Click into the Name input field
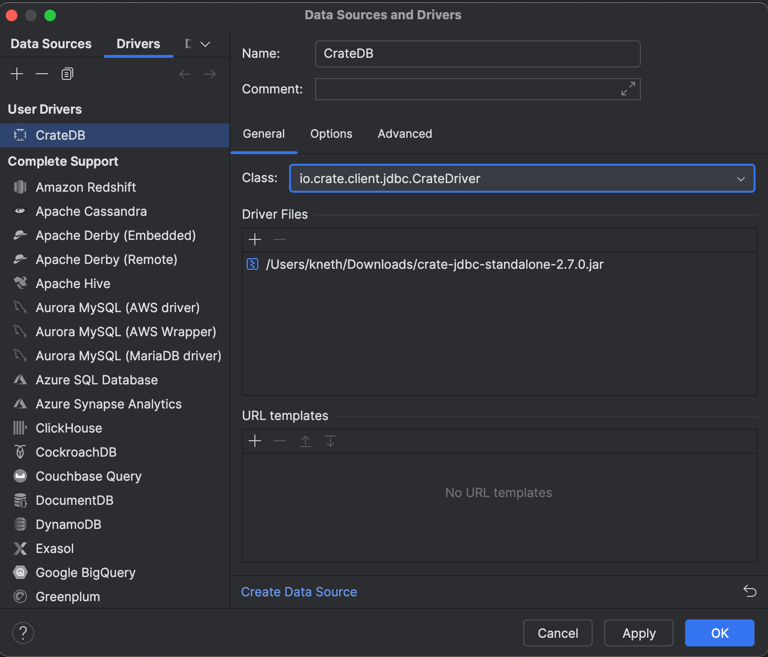 coord(477,54)
